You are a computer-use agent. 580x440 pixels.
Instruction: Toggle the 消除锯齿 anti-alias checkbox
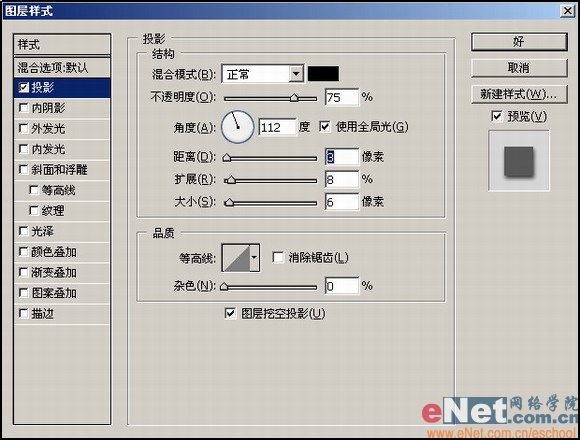point(277,257)
